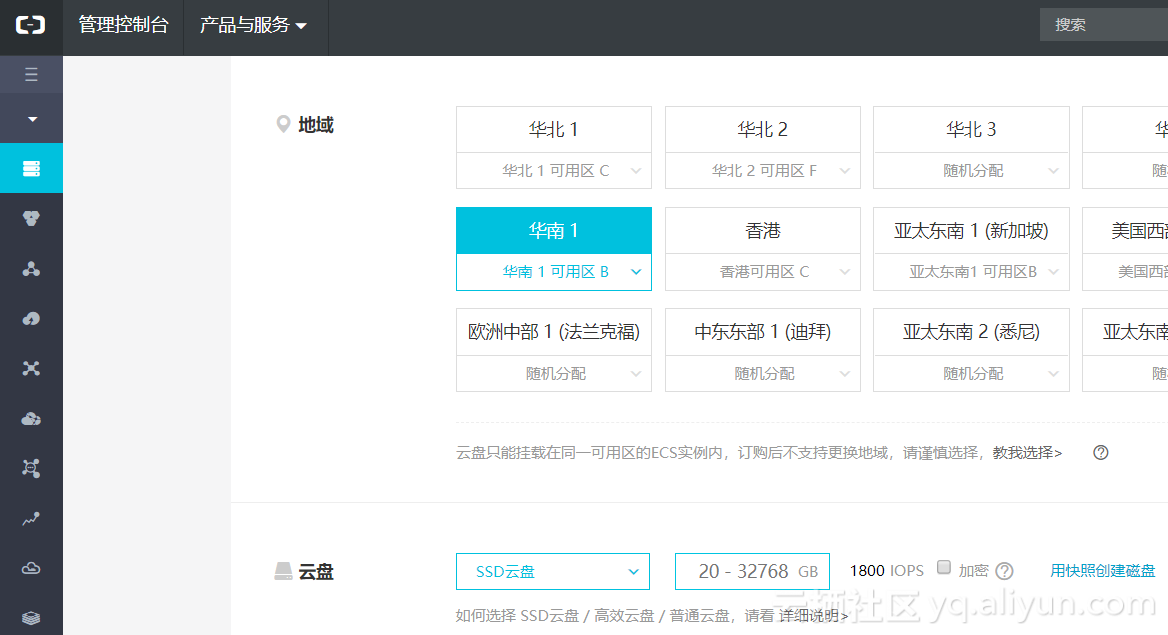Open the 华南 1 可用区 B zone dropdown
This screenshot has width=1168, height=635.
click(x=553, y=272)
